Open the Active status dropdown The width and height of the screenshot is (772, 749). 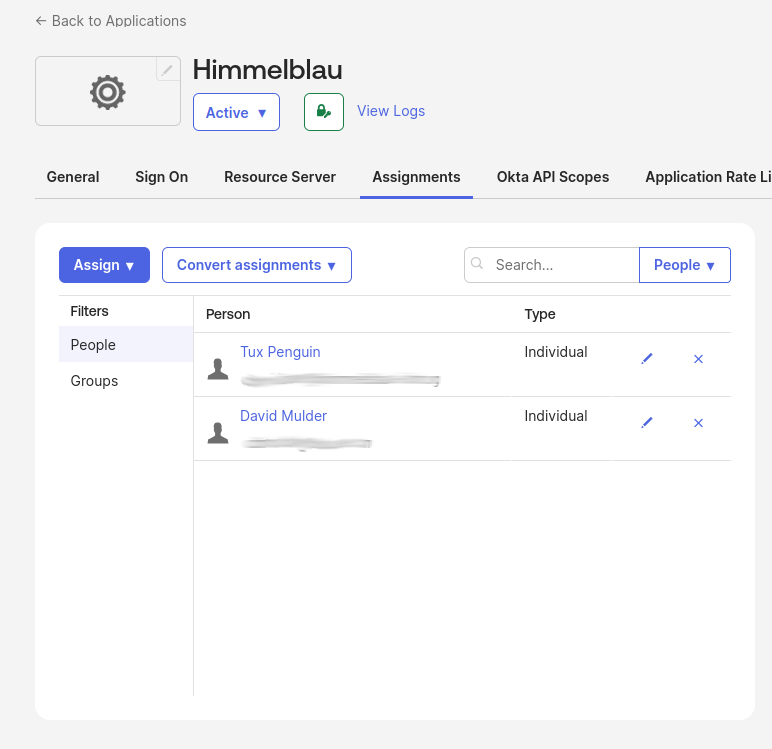[x=236, y=112]
